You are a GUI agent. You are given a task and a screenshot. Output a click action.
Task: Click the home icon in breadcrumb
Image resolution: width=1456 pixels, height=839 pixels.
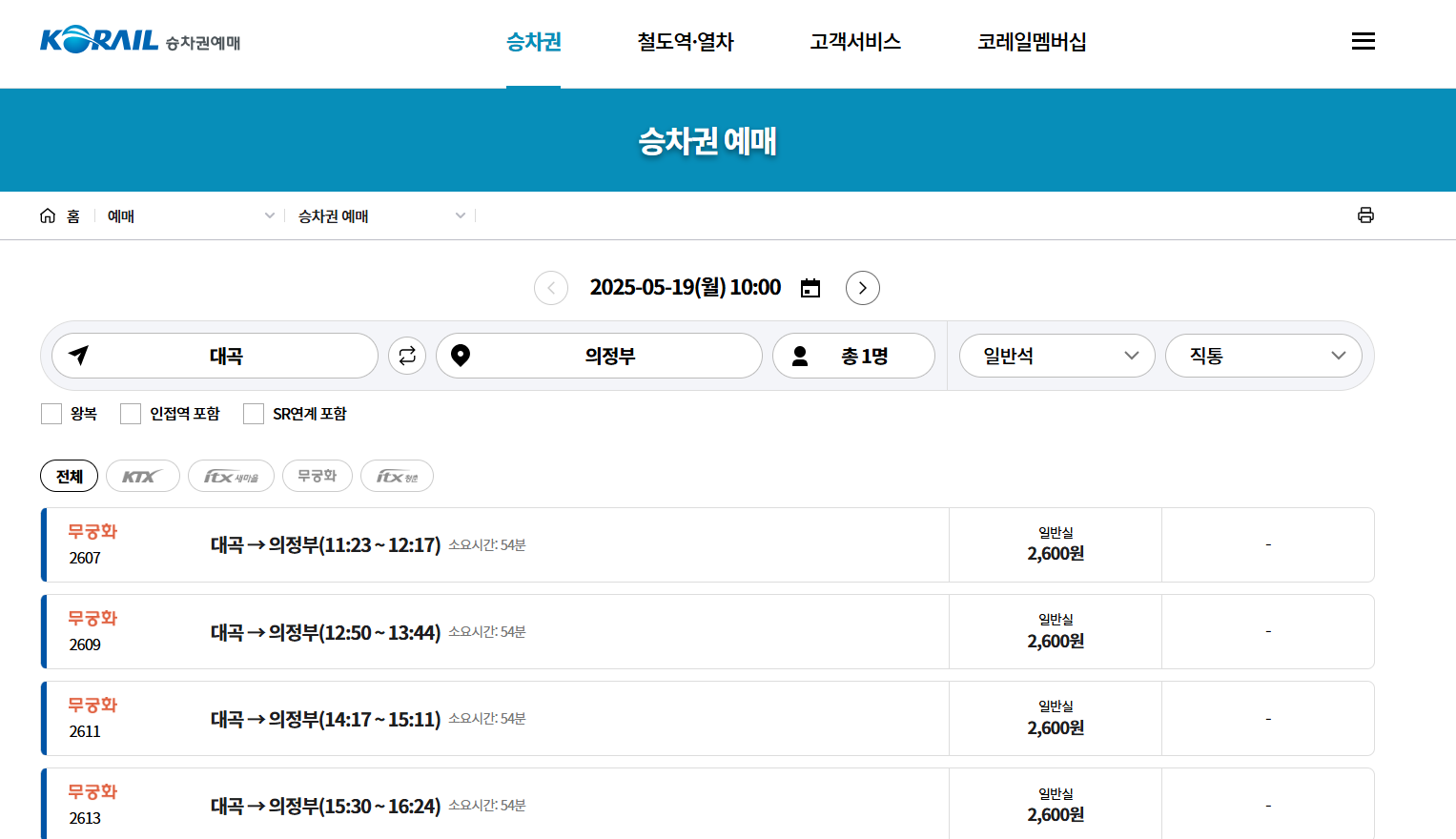point(48,215)
